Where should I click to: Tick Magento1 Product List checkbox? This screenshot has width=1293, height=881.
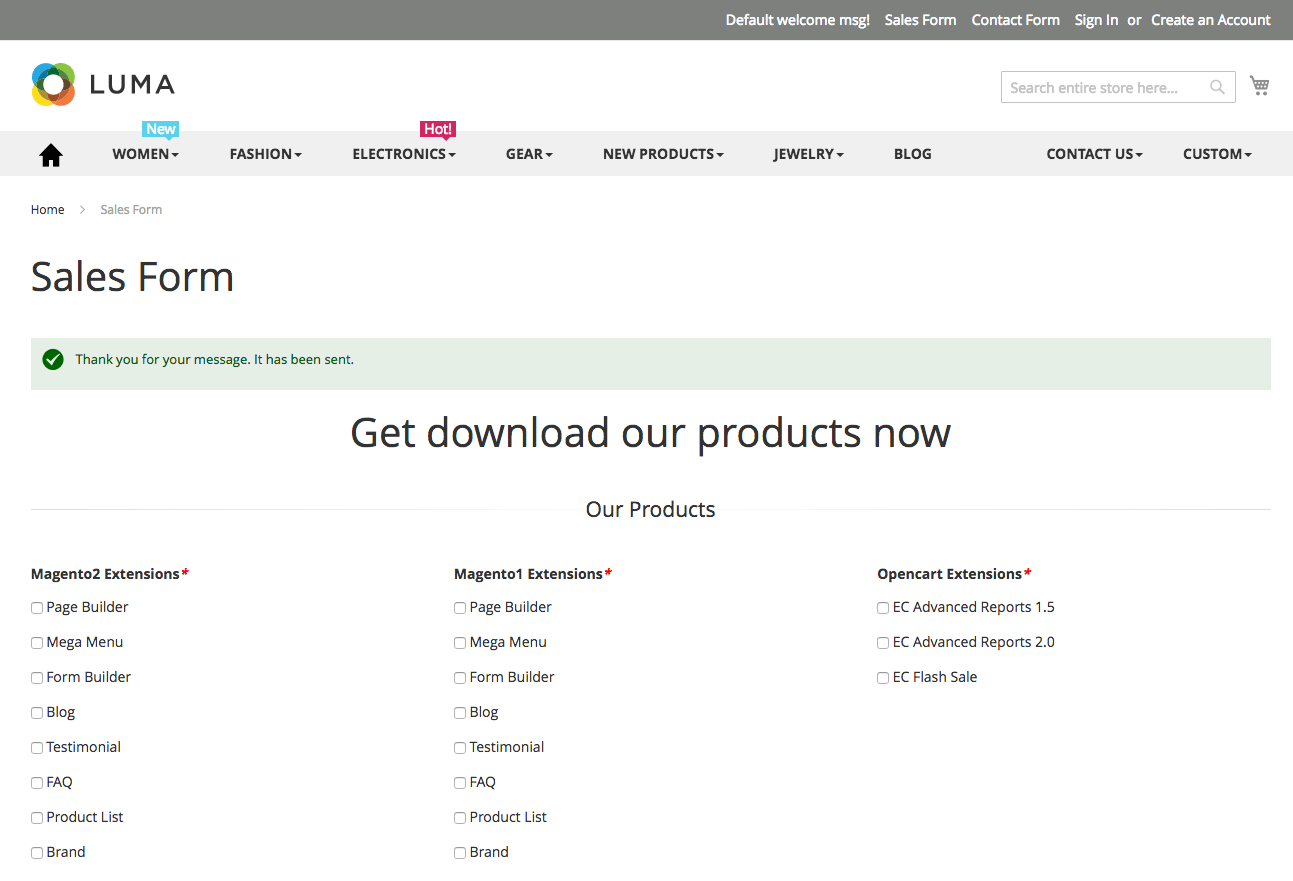click(x=460, y=818)
